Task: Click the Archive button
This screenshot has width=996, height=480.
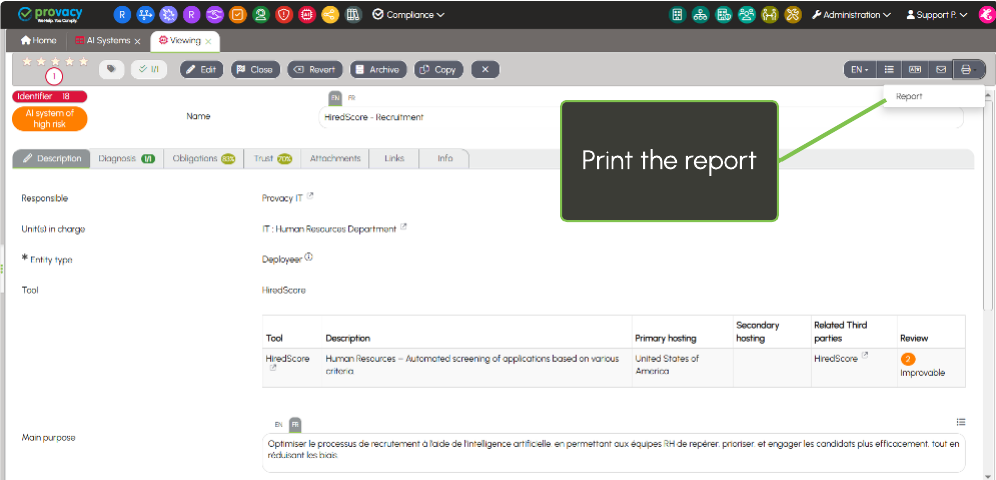Action: pyautogui.click(x=376, y=69)
